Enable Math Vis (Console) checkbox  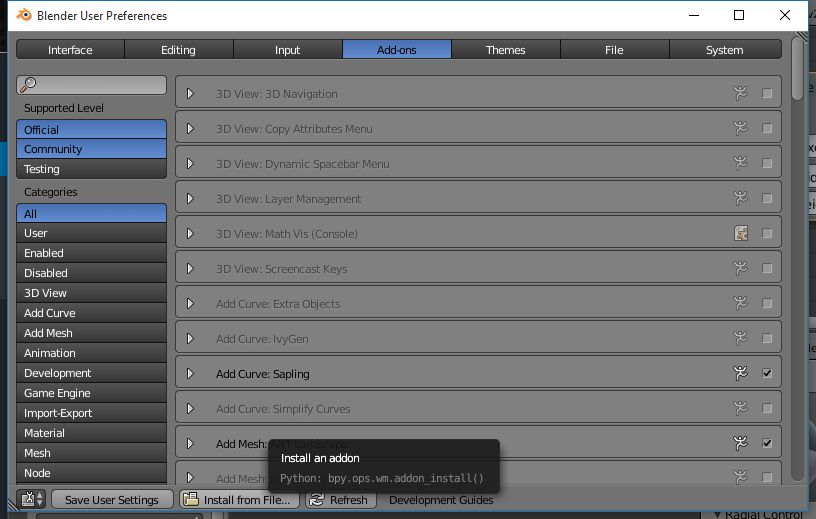click(767, 233)
